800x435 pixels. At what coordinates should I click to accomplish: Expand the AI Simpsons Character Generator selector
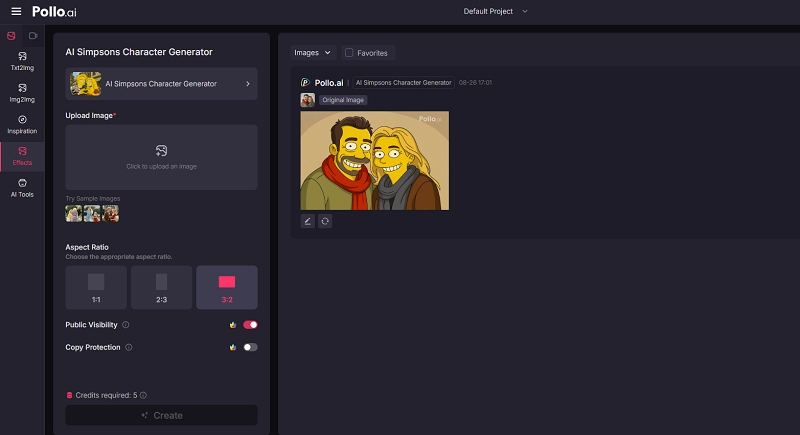[161, 84]
